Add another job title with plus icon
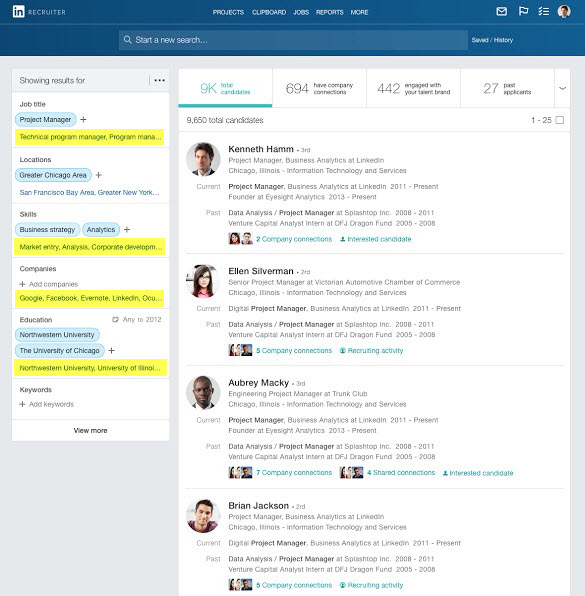 tap(83, 119)
